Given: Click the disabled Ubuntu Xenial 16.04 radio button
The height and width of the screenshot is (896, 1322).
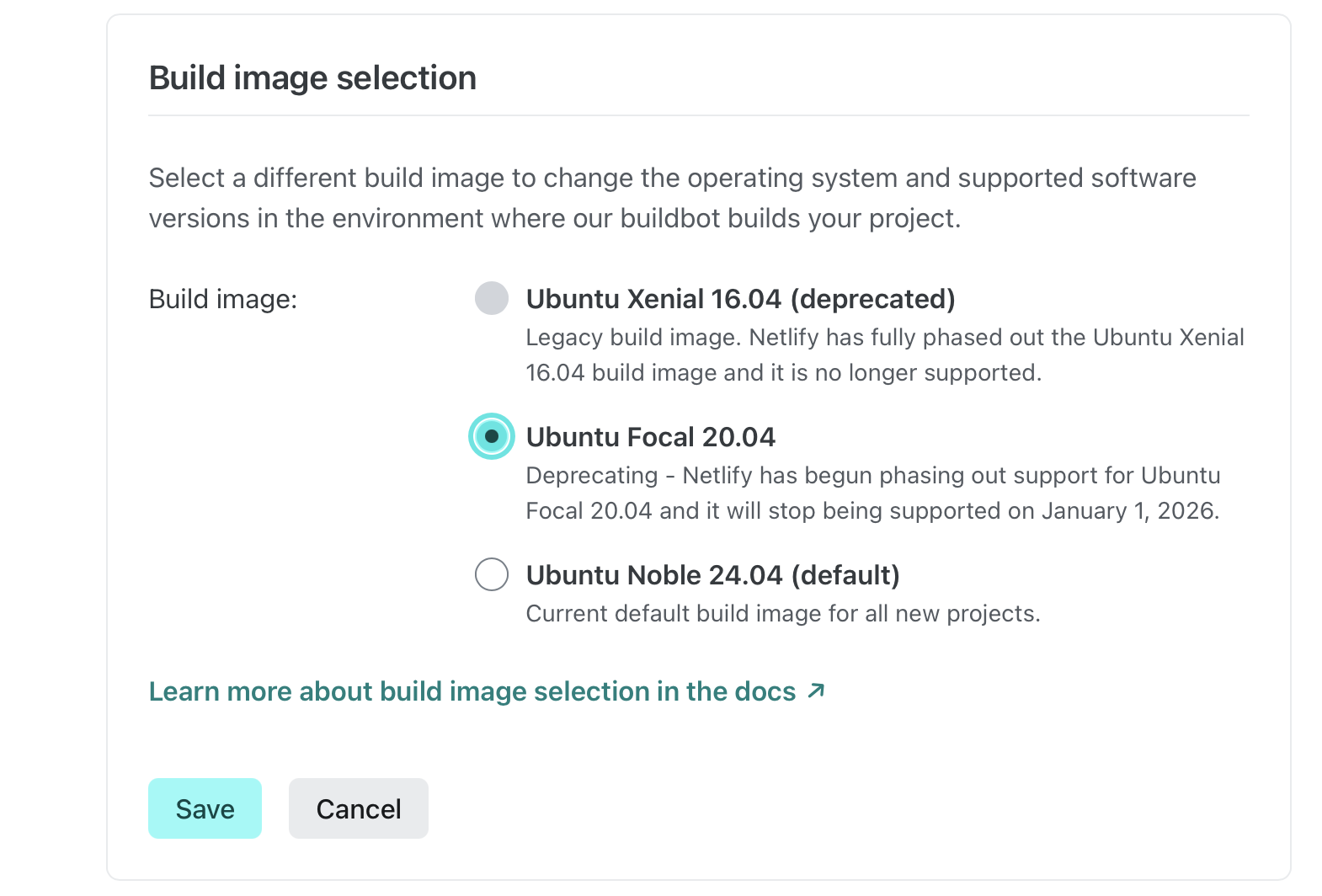Looking at the screenshot, I should [x=492, y=298].
